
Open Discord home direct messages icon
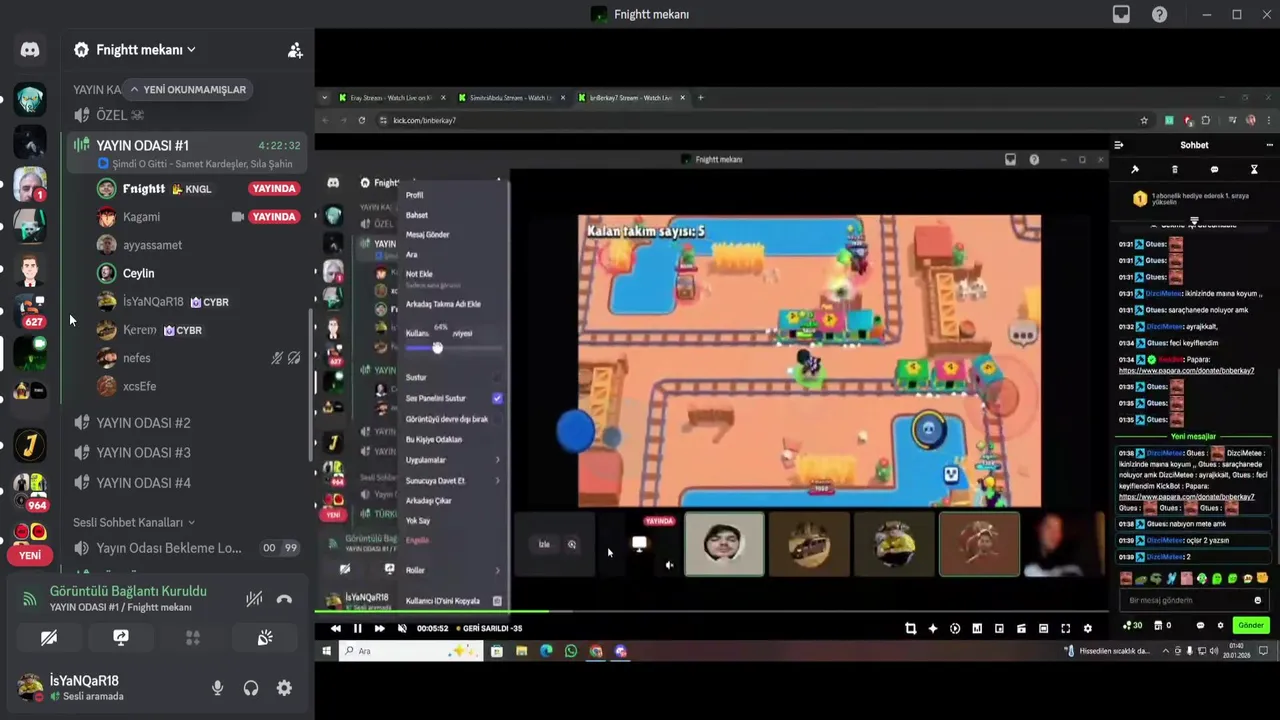[x=30, y=49]
